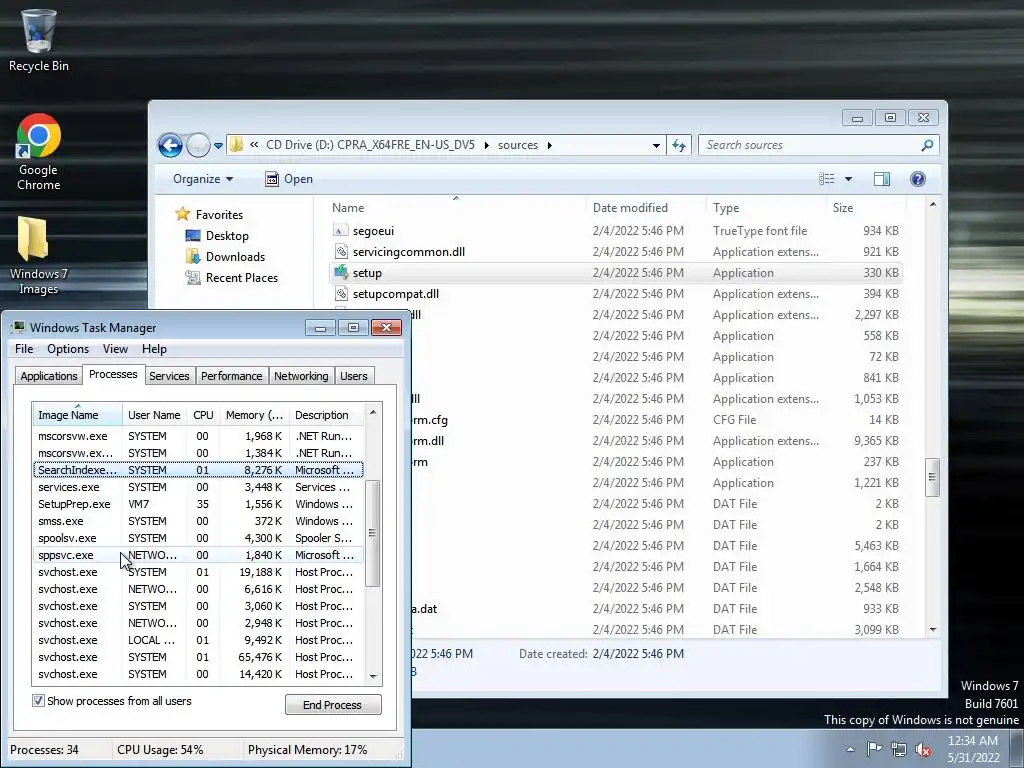This screenshot has width=1024, height=768.
Task: Sort files by Type column
Action: (766, 208)
